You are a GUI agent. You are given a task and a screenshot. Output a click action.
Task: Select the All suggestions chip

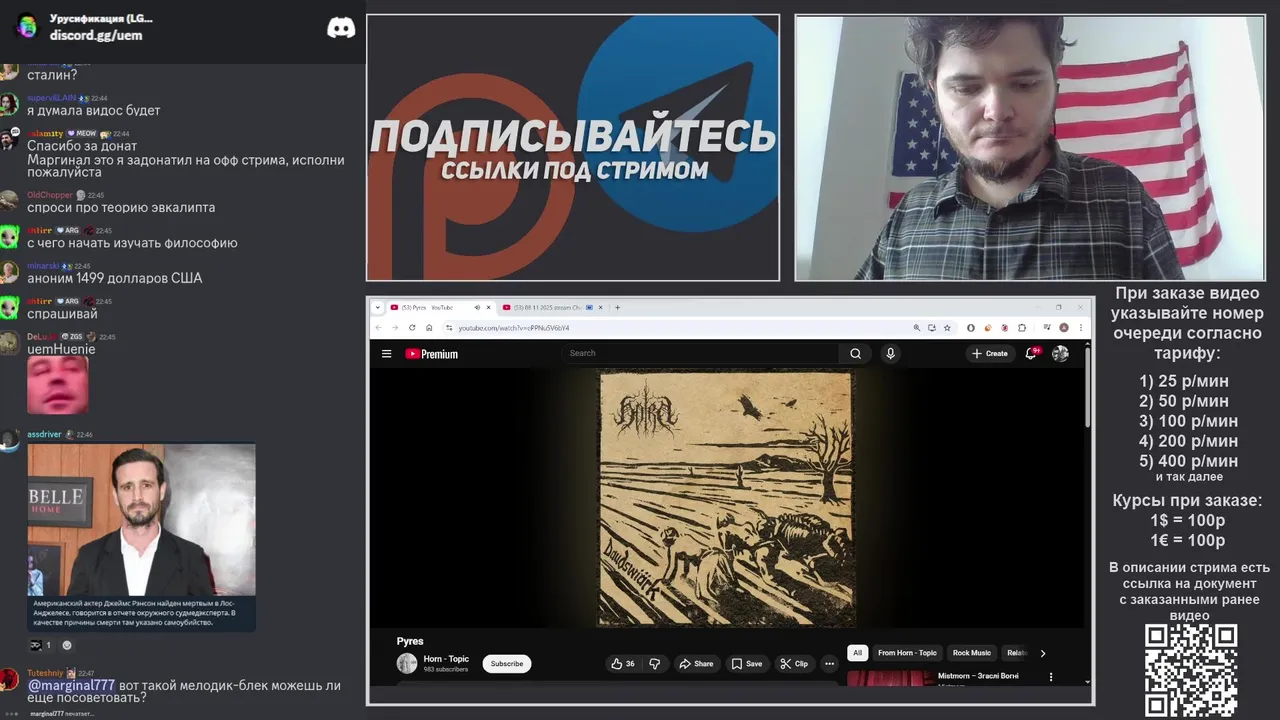(857, 653)
